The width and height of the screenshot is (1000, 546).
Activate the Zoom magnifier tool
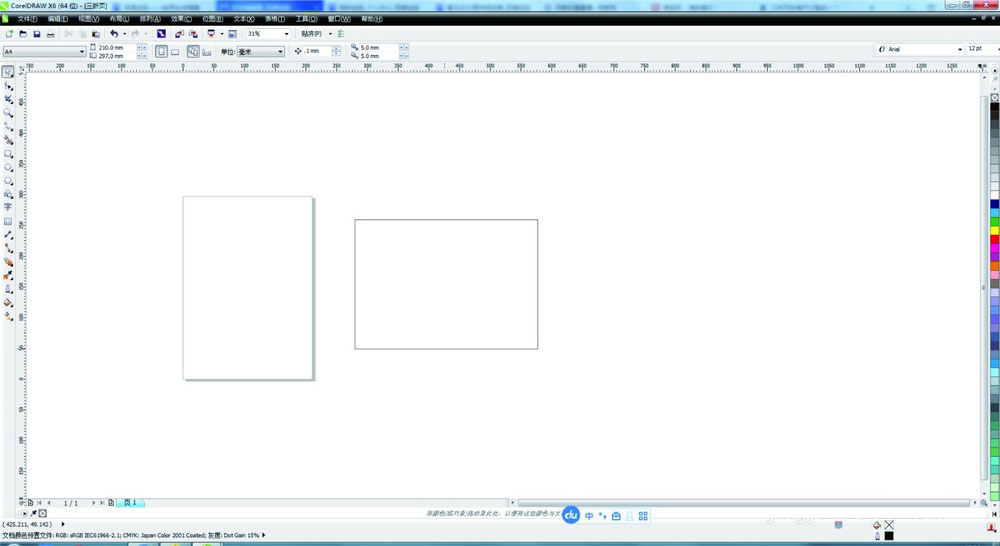tap(8, 113)
